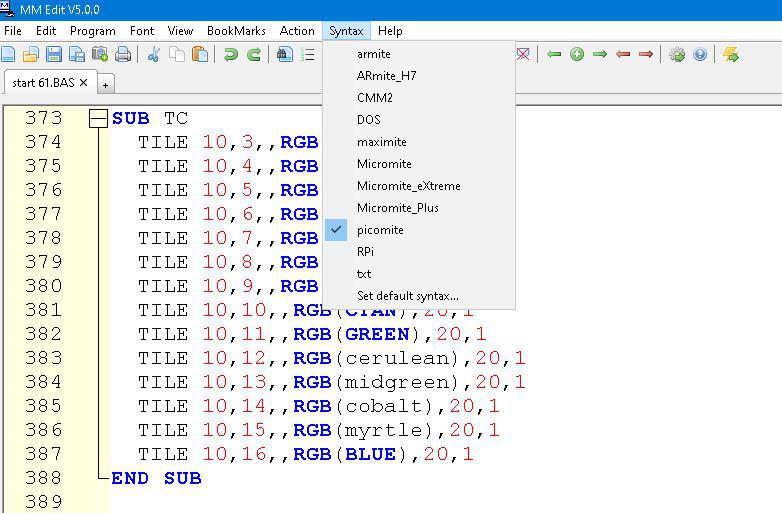The width and height of the screenshot is (782, 513).
Task: Switch syntax to CMM2
Action: [374, 98]
